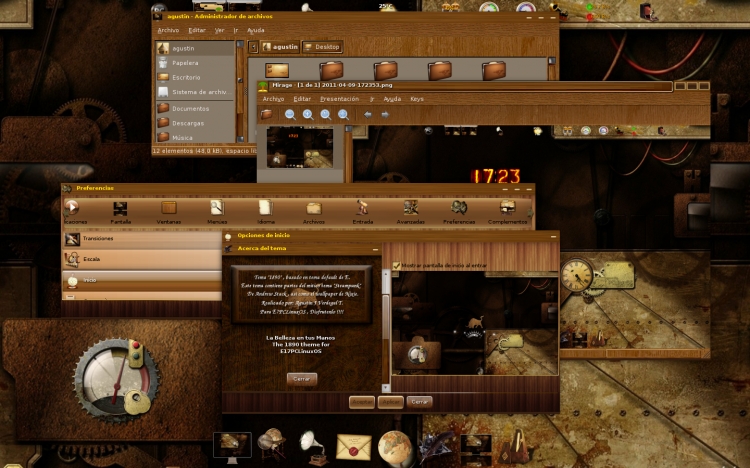Viewport: 750px width, 468px height.
Task: Select Inicio in Preferencias list
Action: coord(142,280)
